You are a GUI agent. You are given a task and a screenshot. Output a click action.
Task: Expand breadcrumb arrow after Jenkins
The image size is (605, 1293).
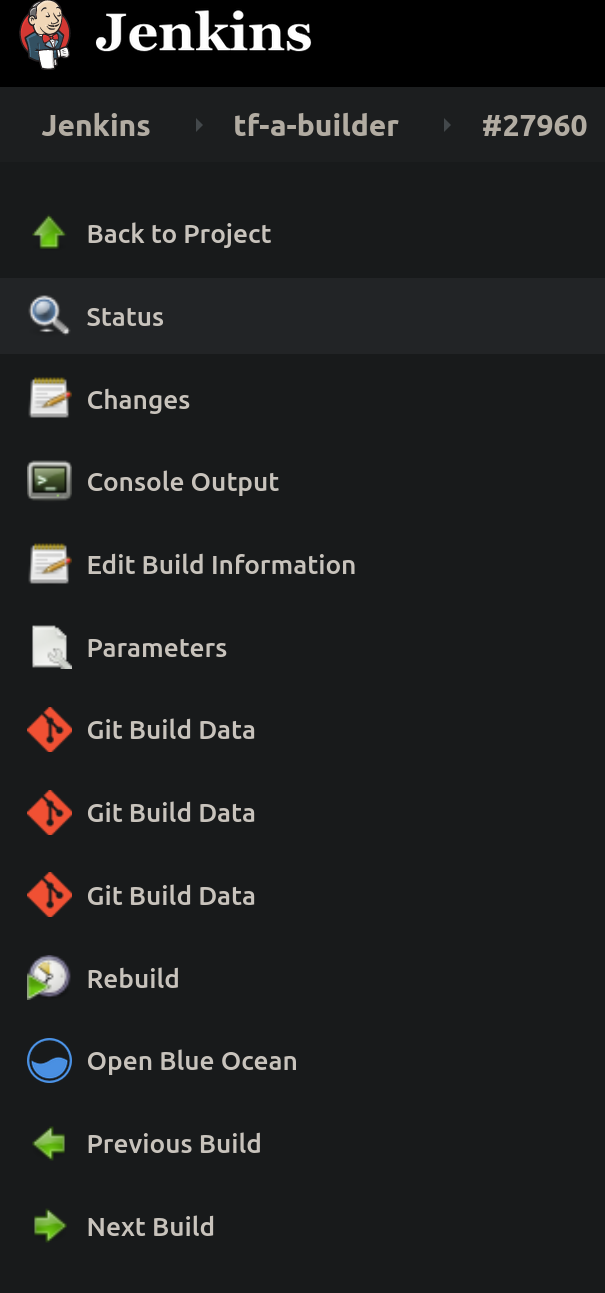pos(199,125)
